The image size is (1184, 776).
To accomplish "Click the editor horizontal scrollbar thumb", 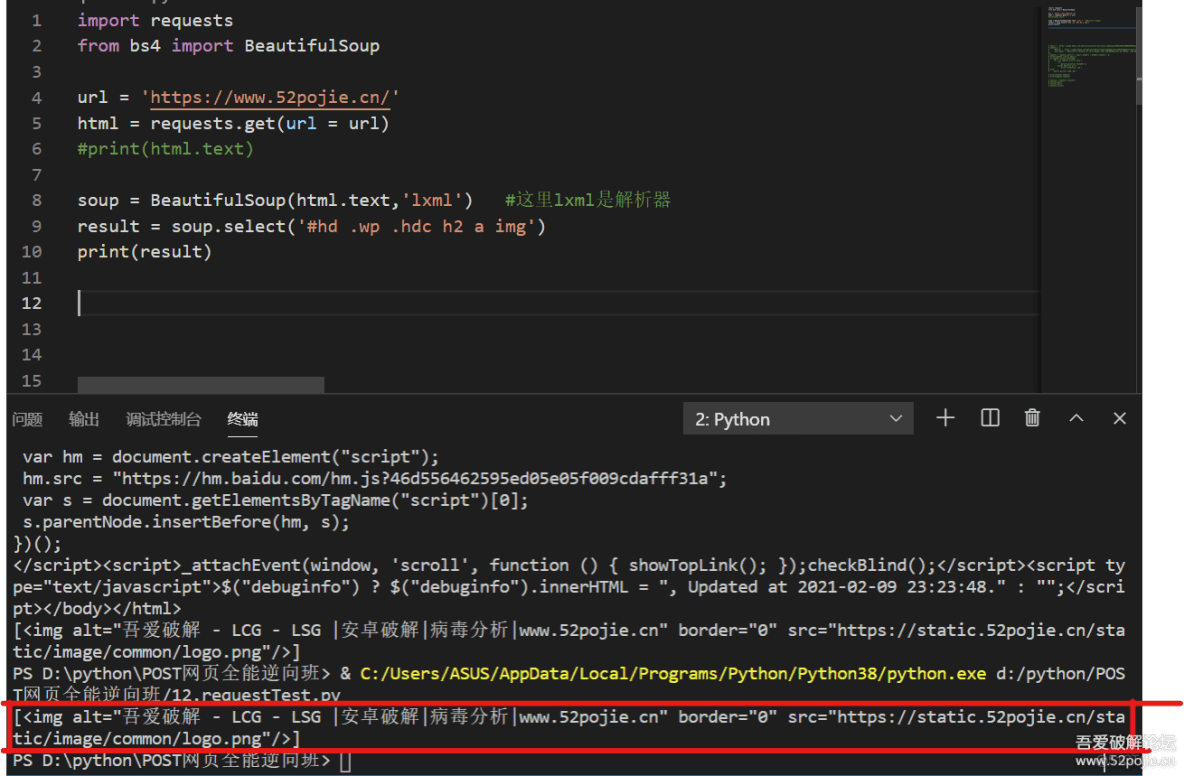I will [201, 384].
